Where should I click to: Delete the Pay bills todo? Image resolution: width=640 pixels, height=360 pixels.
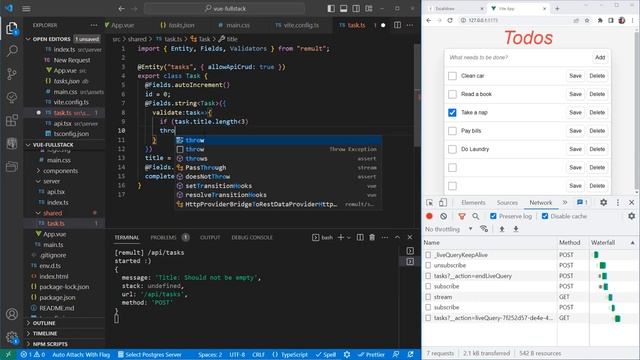[597, 131]
